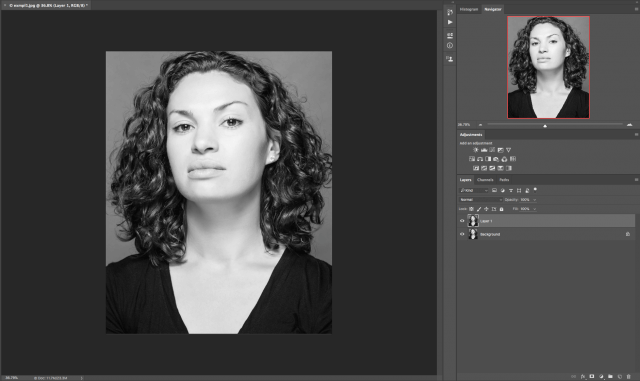This screenshot has height=381, width=640.
Task: Open the Layers panel menu
Action: 636,180
